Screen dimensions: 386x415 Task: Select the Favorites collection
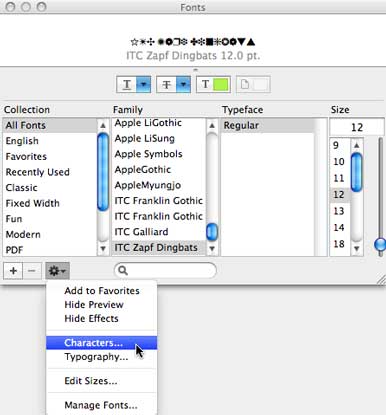(50, 156)
